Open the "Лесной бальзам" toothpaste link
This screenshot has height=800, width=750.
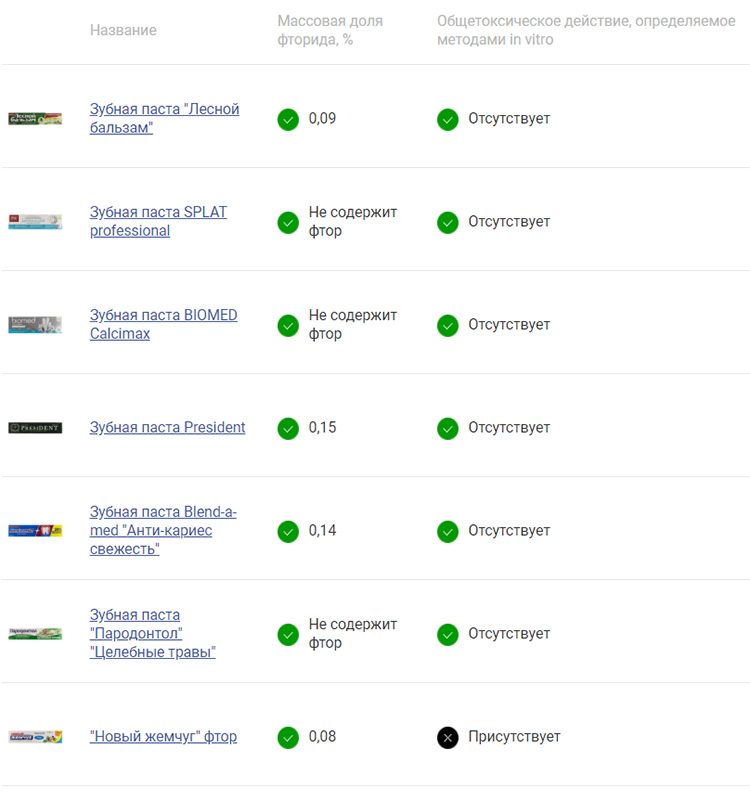coord(164,119)
